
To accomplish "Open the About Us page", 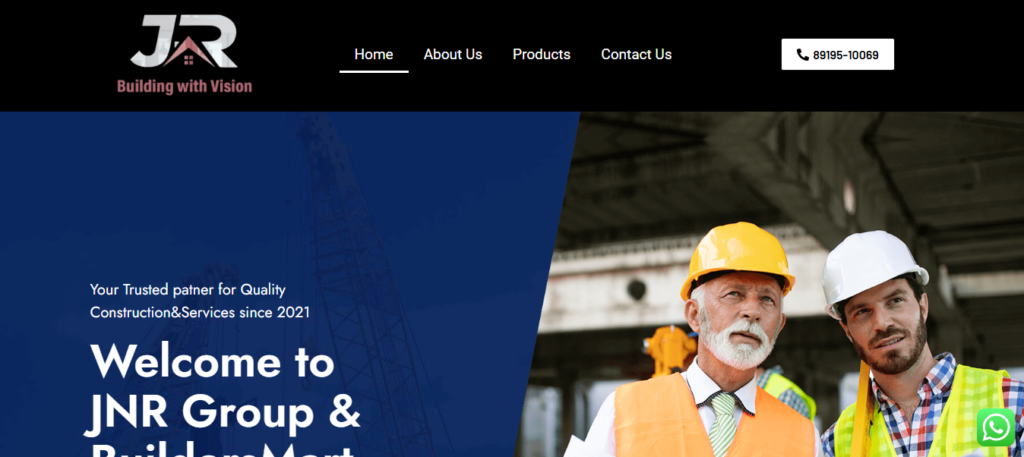I will (x=453, y=54).
